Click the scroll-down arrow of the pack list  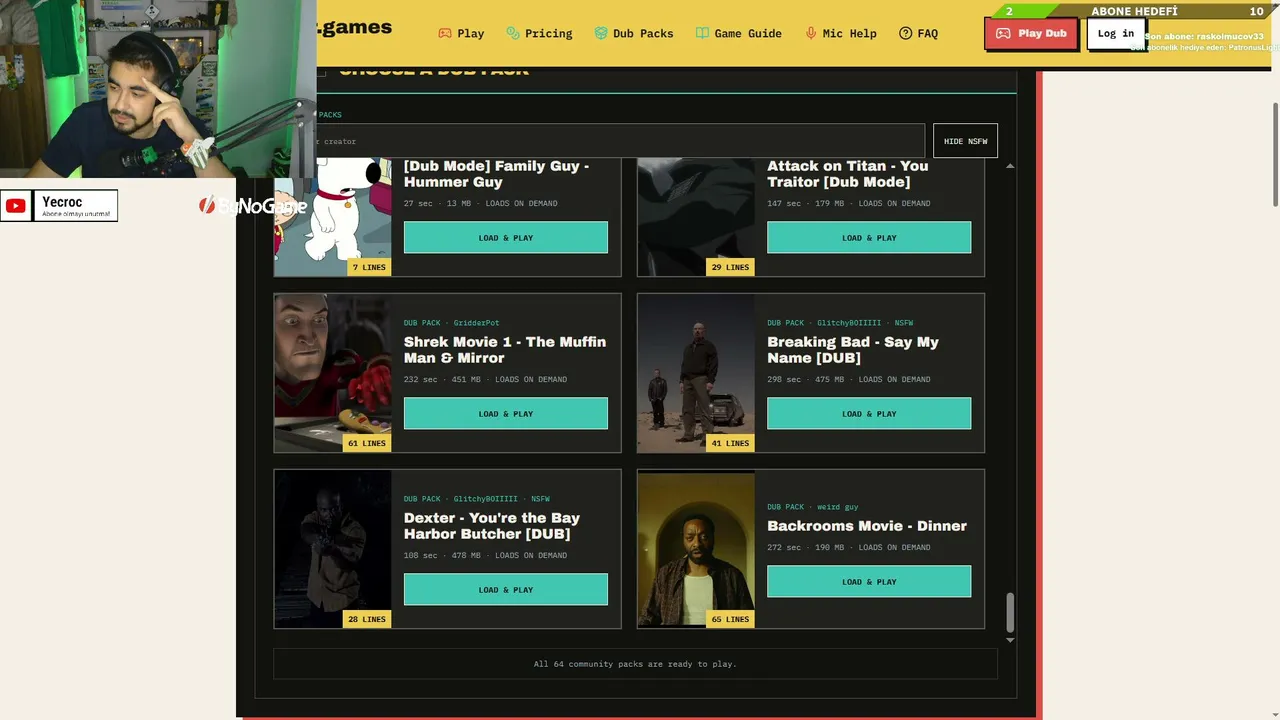click(1010, 640)
